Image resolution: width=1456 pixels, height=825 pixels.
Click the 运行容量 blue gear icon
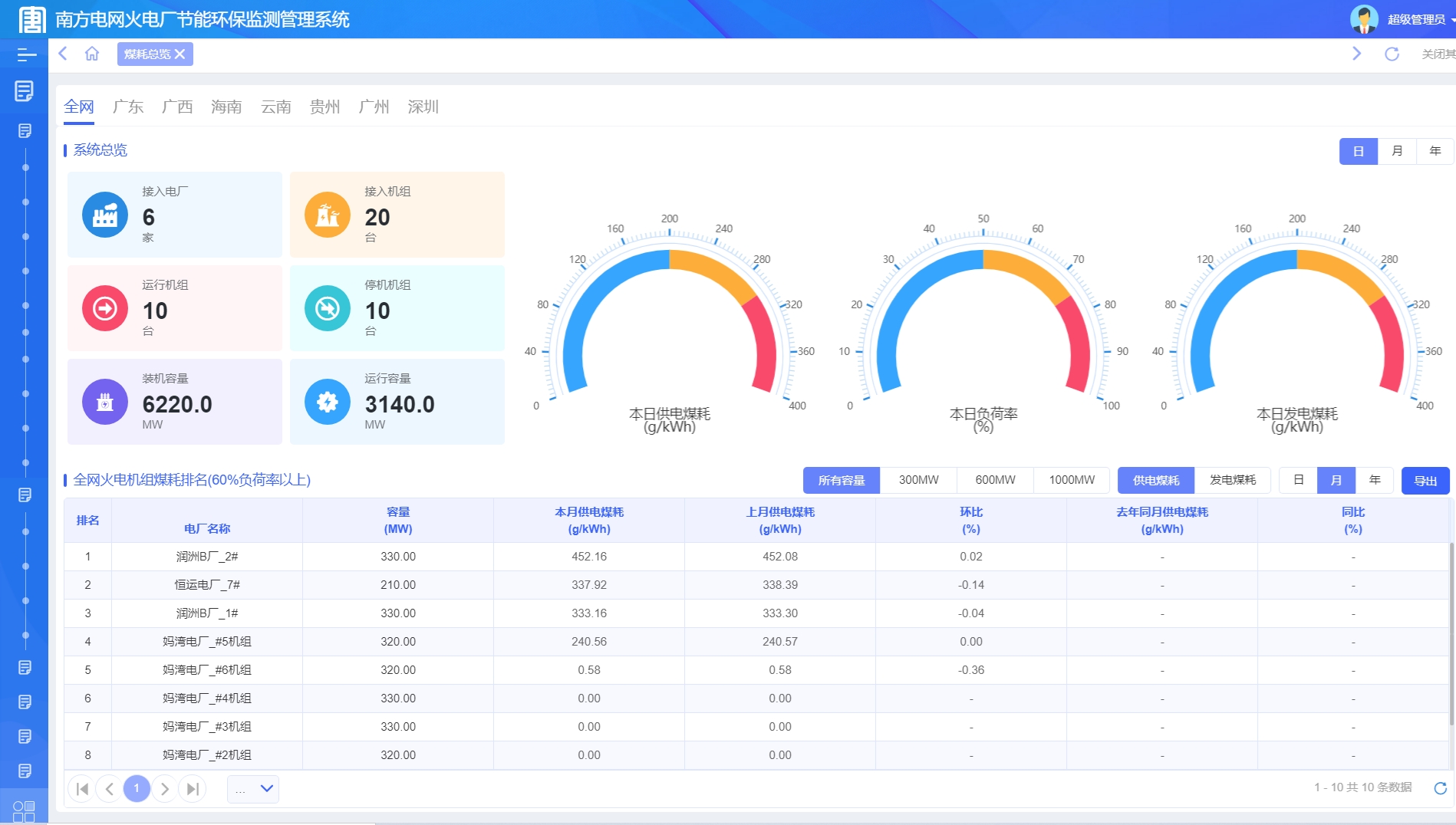pyautogui.click(x=328, y=402)
